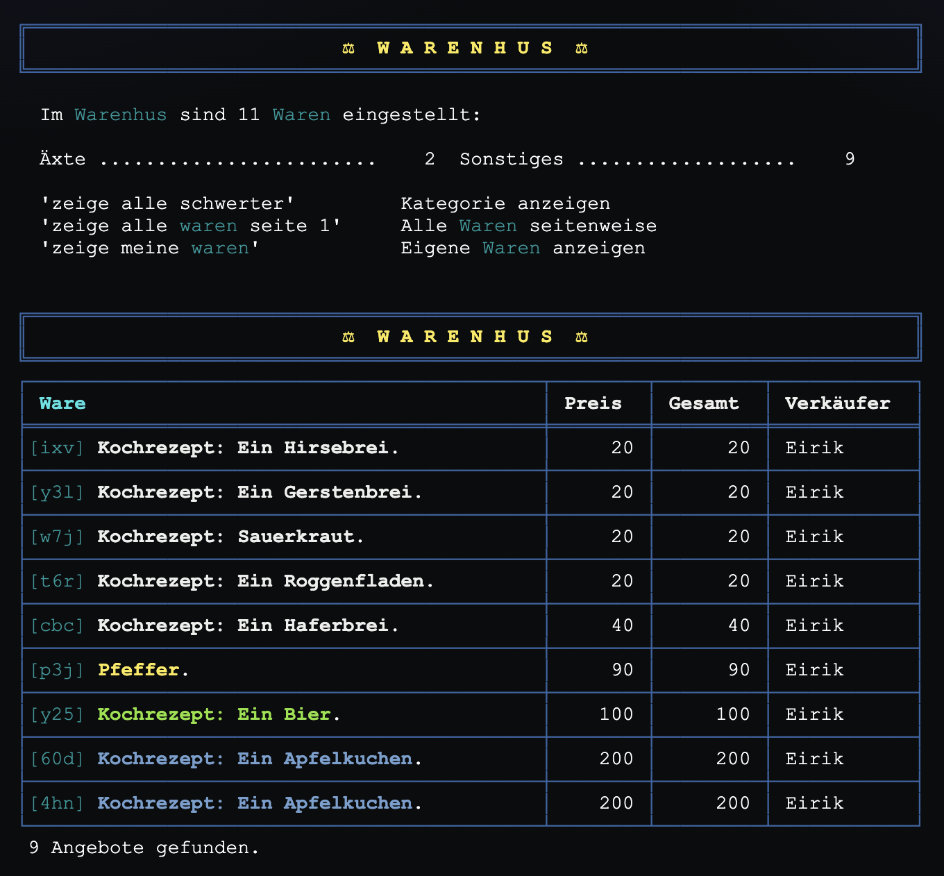Select the Äxte category entry
The height and width of the screenshot is (876, 944).
point(62,159)
